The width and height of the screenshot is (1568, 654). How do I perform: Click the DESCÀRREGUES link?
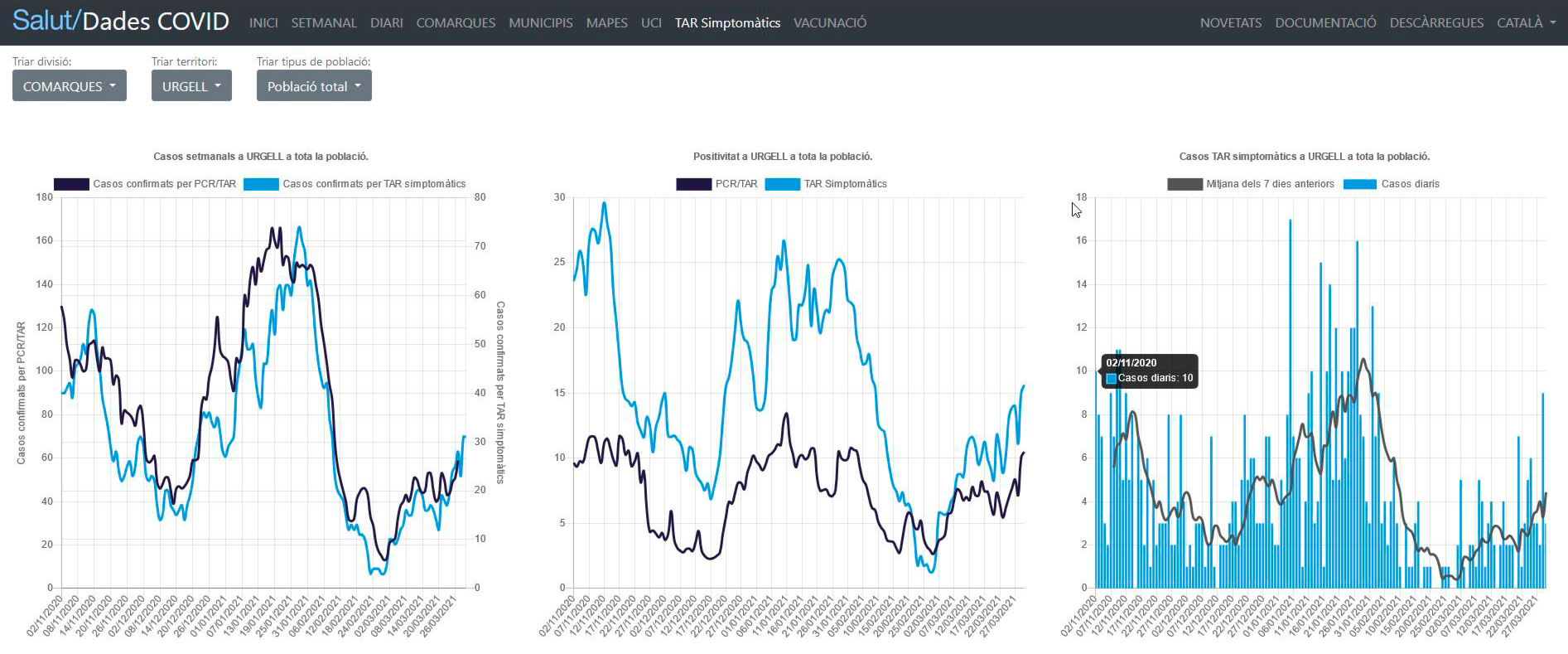click(x=1436, y=23)
